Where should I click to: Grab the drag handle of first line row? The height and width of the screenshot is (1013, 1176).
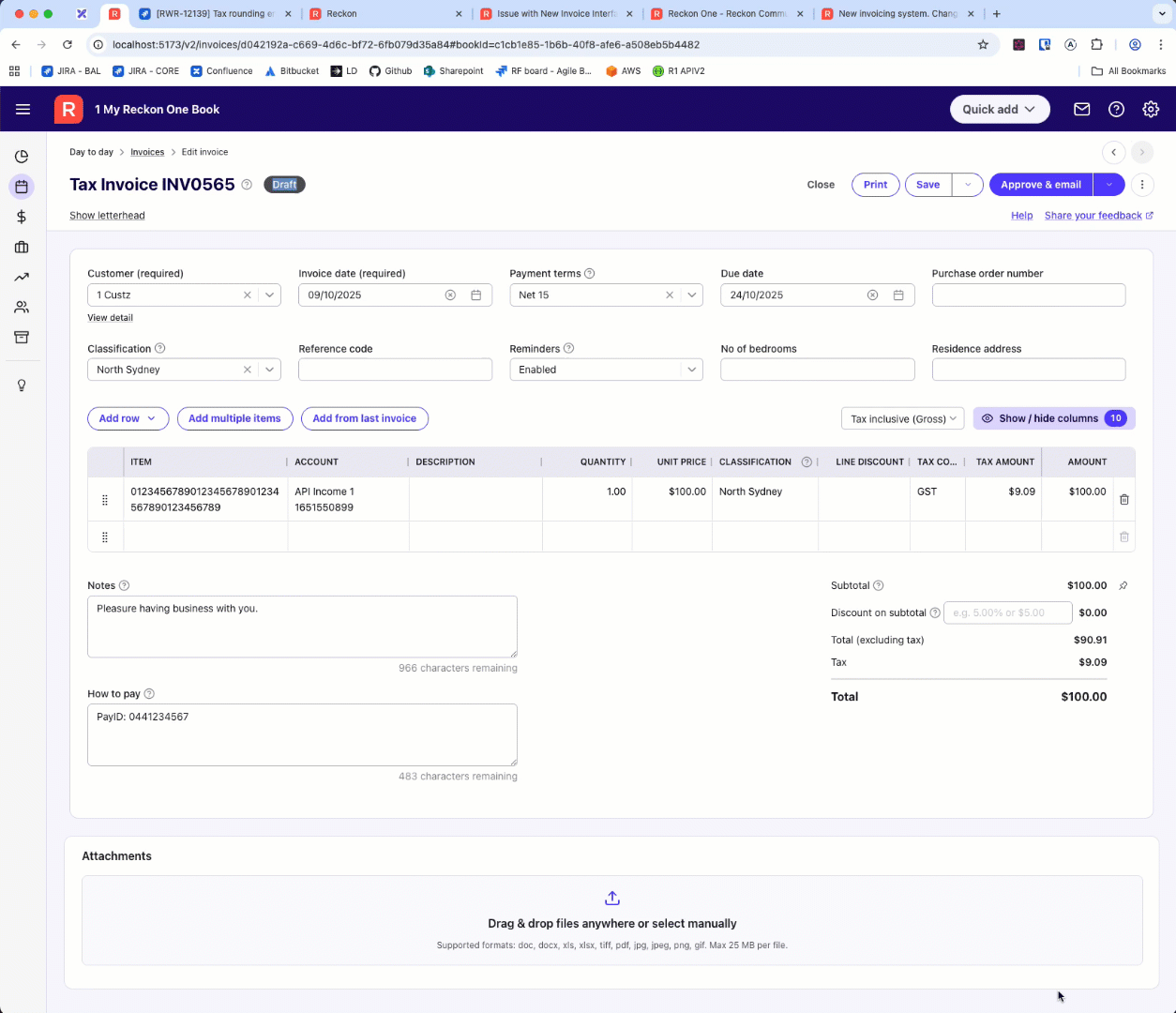[105, 500]
